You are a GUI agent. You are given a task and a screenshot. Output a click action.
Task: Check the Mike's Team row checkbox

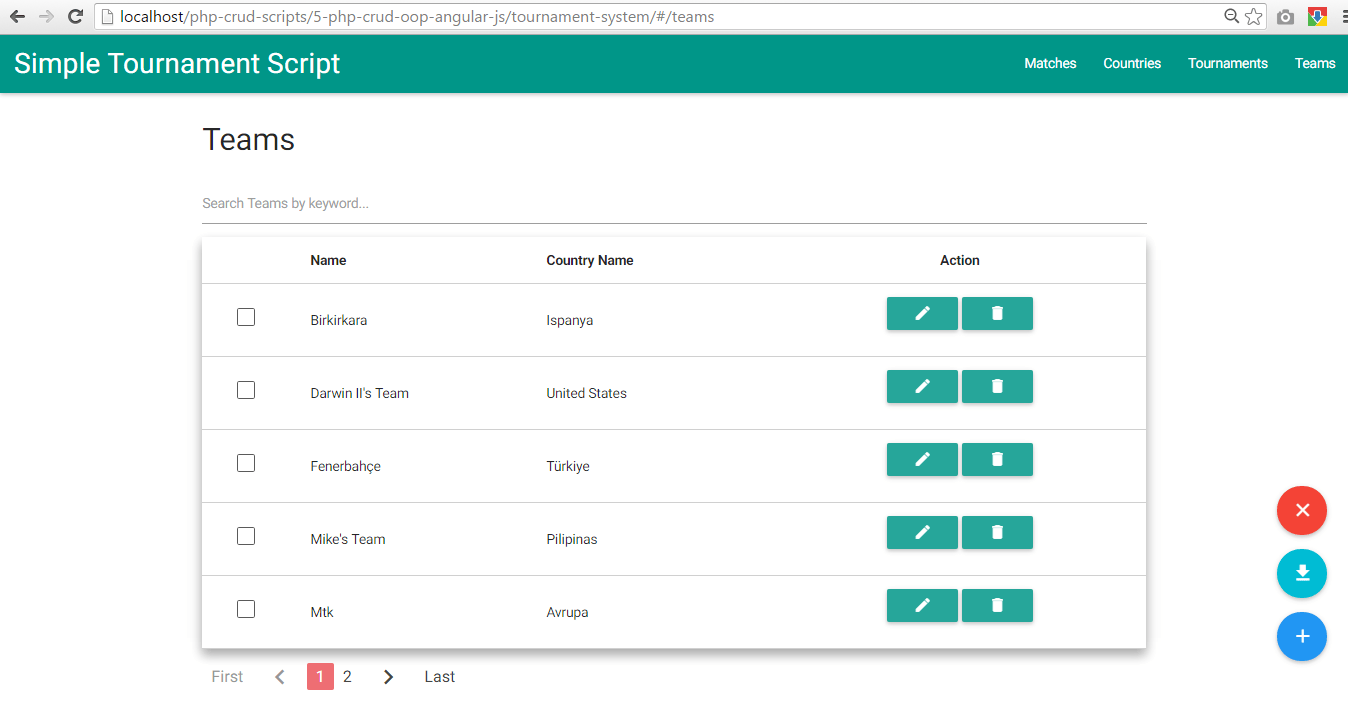[x=246, y=536]
